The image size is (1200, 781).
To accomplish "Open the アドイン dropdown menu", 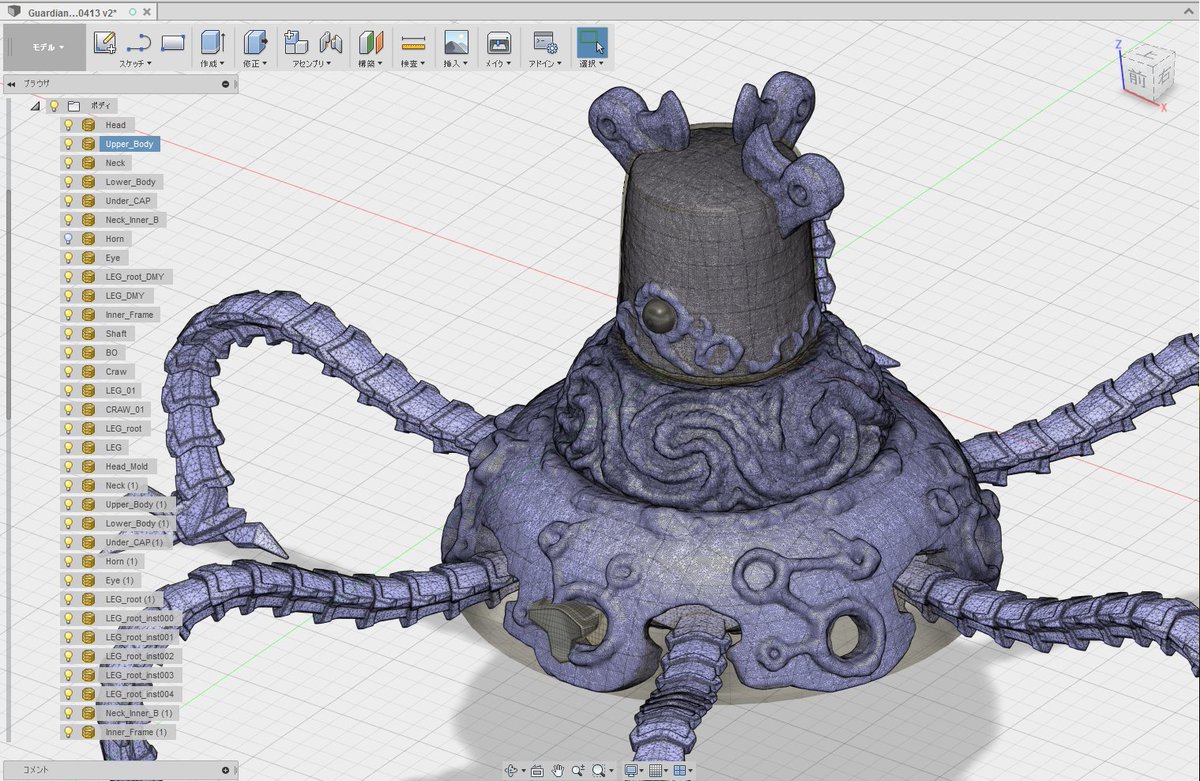I will (x=545, y=63).
